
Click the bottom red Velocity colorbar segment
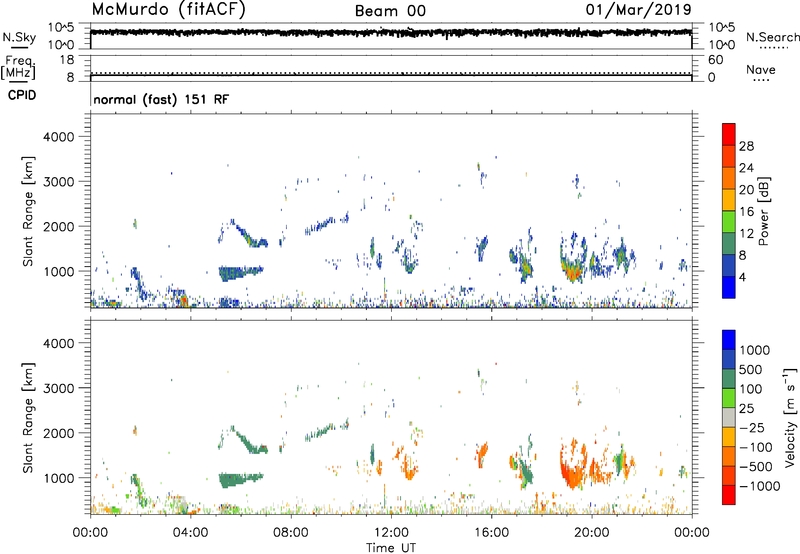pyautogui.click(x=729, y=495)
